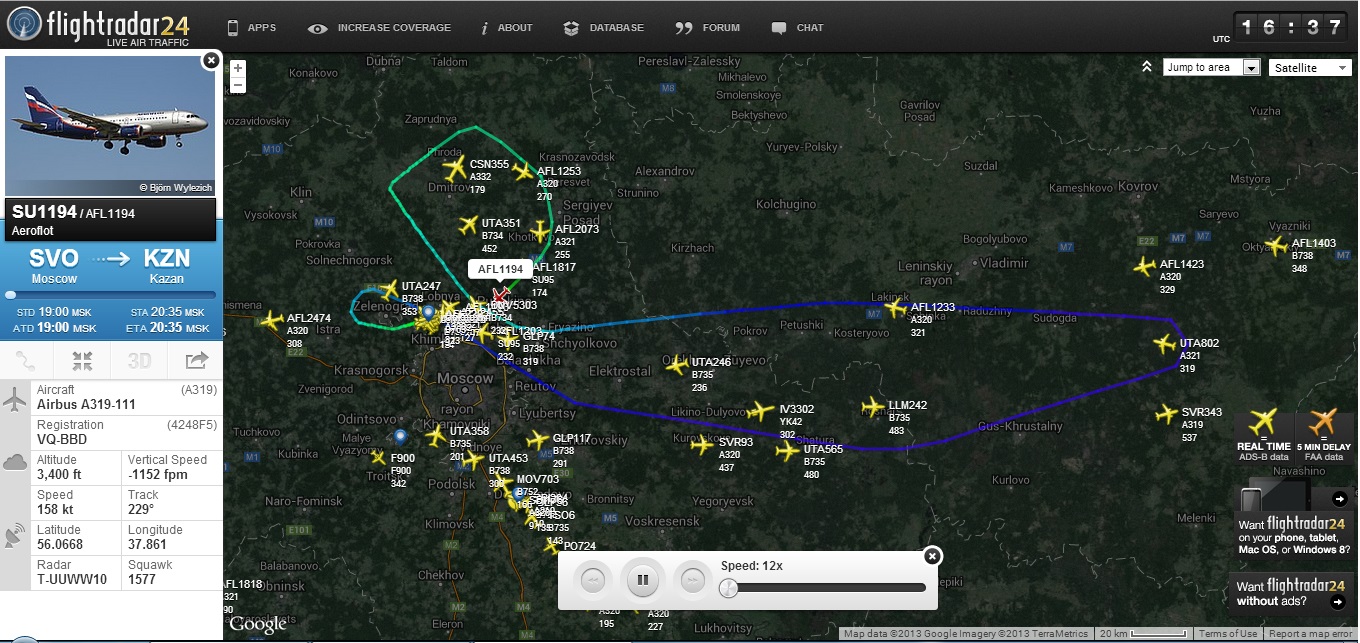Select aircraft F900 on the map

tap(379, 458)
